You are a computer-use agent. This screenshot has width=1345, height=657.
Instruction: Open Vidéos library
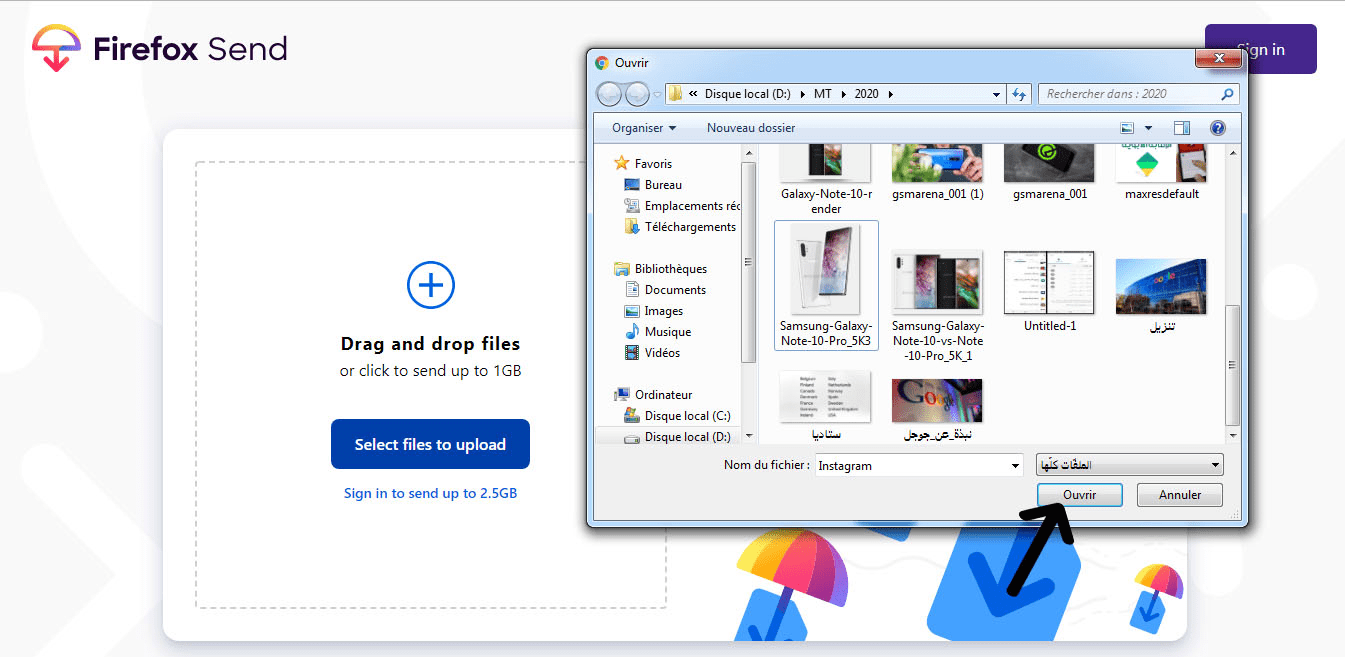652,353
